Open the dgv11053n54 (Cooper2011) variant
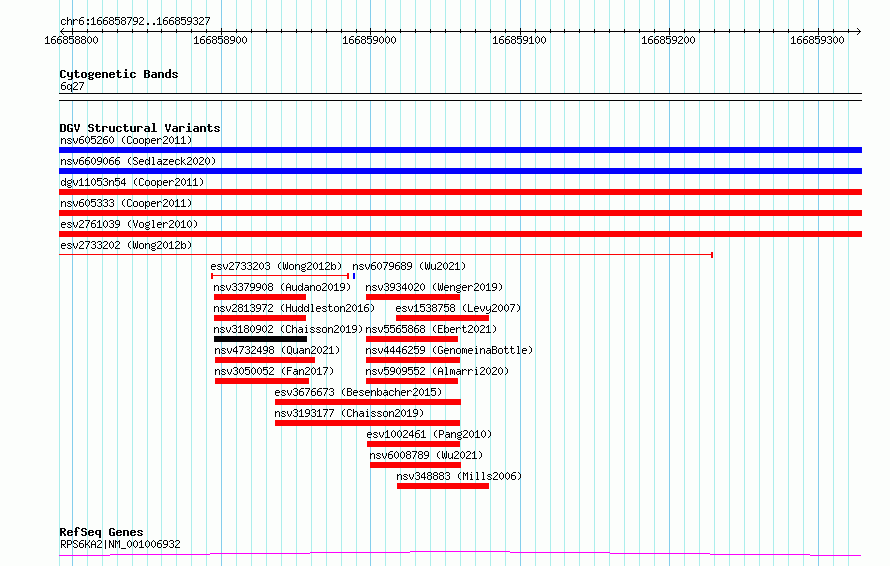 click(x=132, y=182)
